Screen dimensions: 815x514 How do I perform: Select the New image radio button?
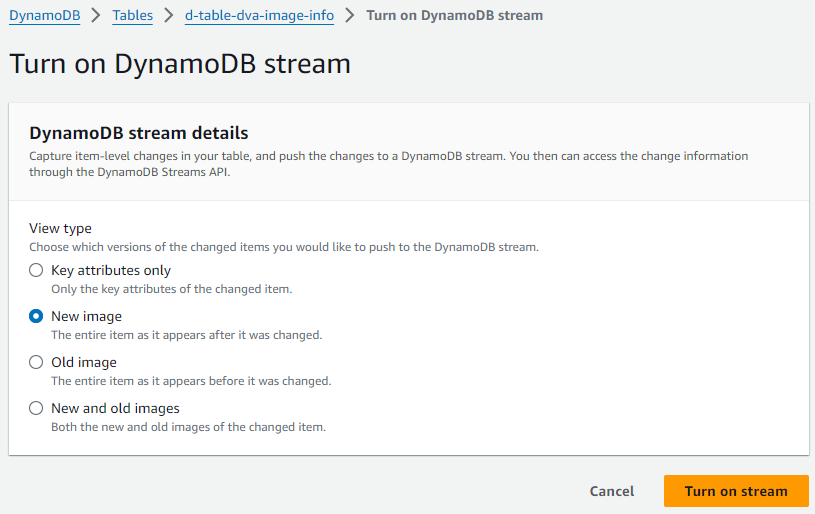tap(37, 316)
